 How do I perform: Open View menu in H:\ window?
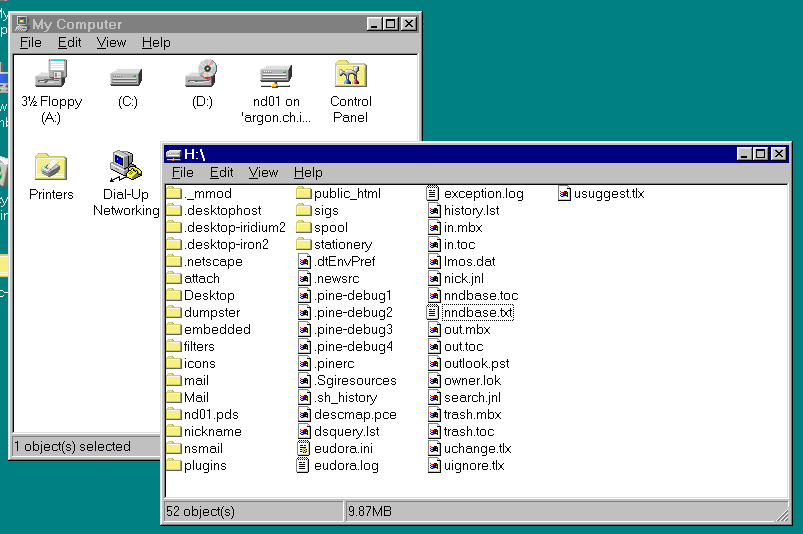pos(263,173)
